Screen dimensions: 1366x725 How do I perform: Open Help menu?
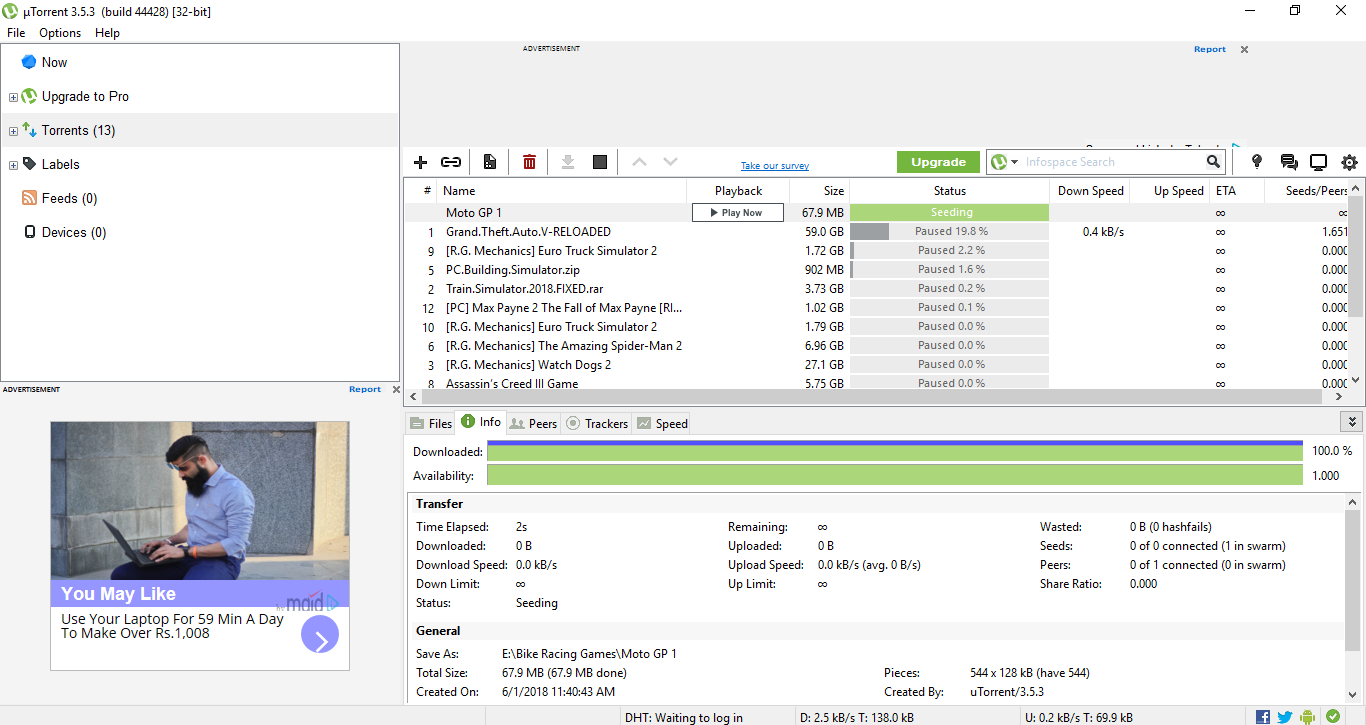click(x=107, y=33)
